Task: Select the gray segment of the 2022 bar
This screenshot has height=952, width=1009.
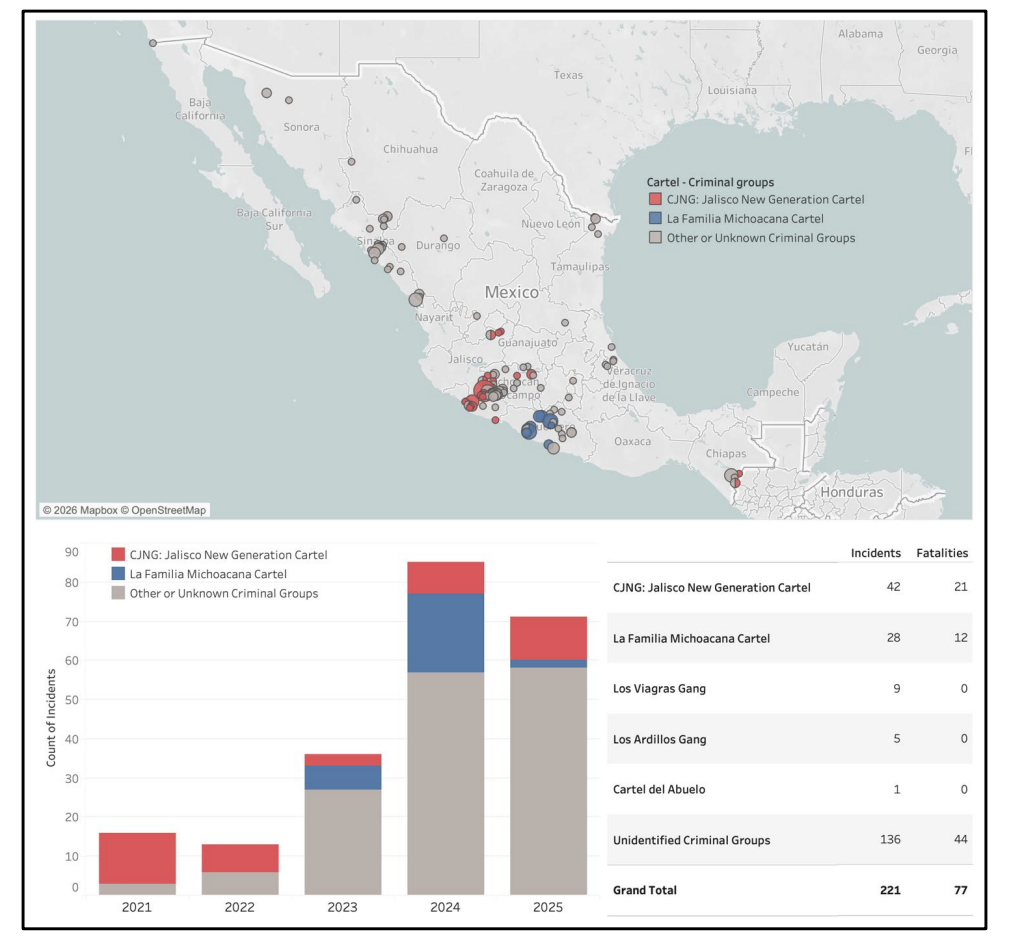Action: click(x=240, y=883)
